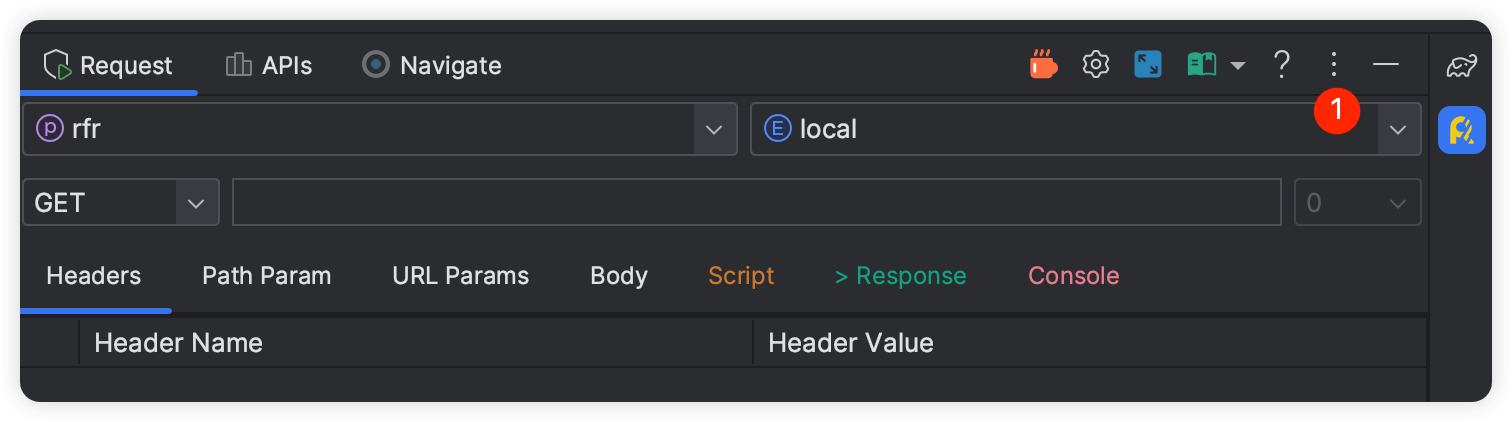Expand the arrow beside the book icon
1512x422 pixels.
tap(1237, 66)
